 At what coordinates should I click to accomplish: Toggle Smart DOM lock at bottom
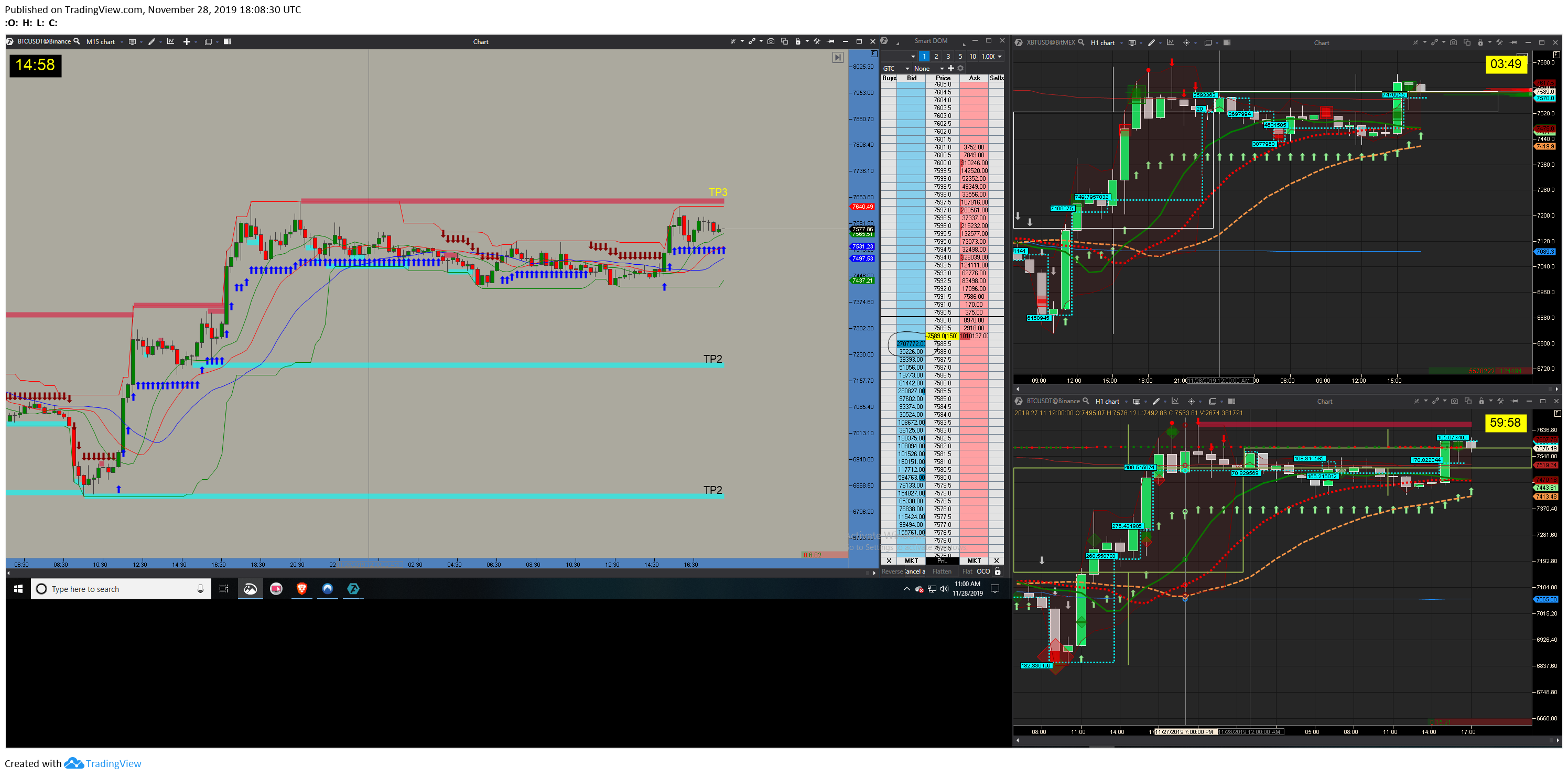click(998, 571)
